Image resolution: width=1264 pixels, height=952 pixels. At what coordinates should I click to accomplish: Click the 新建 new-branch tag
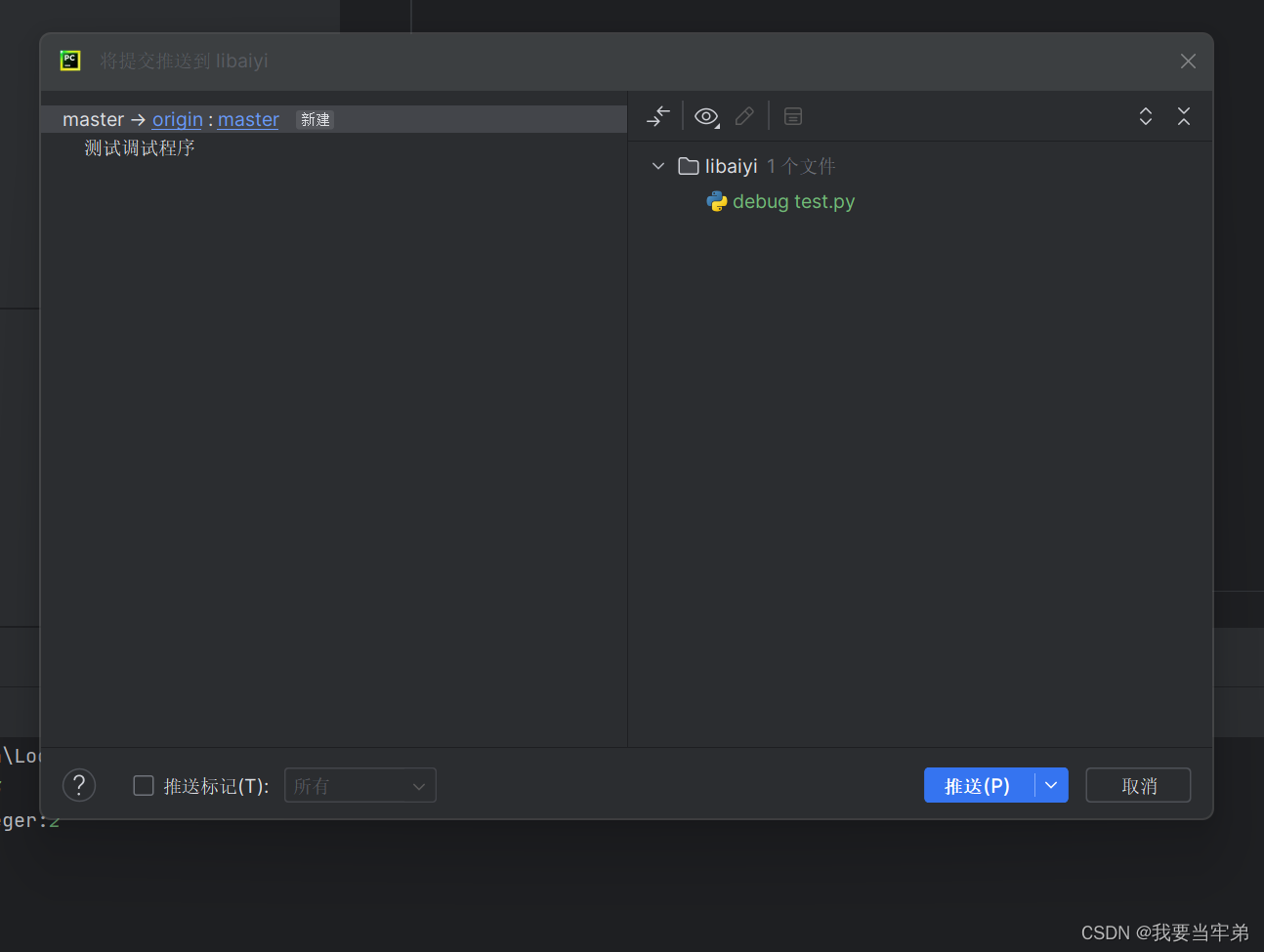[315, 119]
